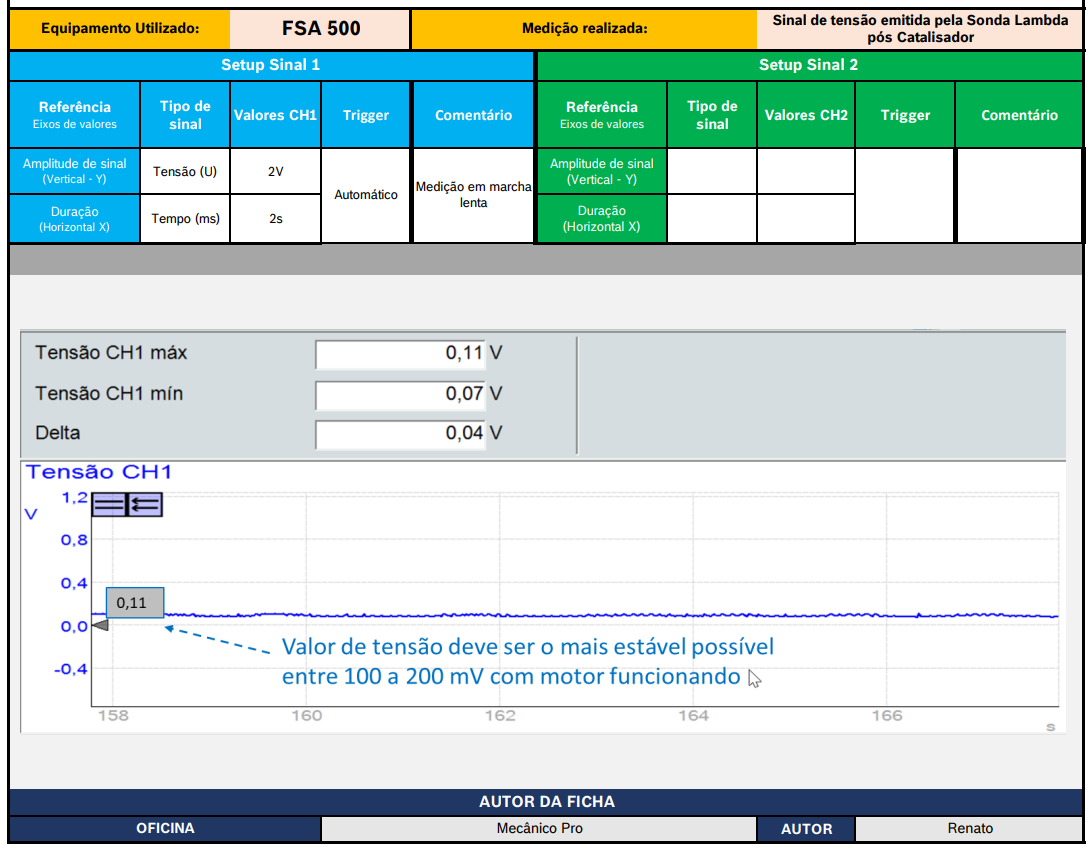Select the Tensão (U) cell
1092x849 pixels.
tap(185, 171)
